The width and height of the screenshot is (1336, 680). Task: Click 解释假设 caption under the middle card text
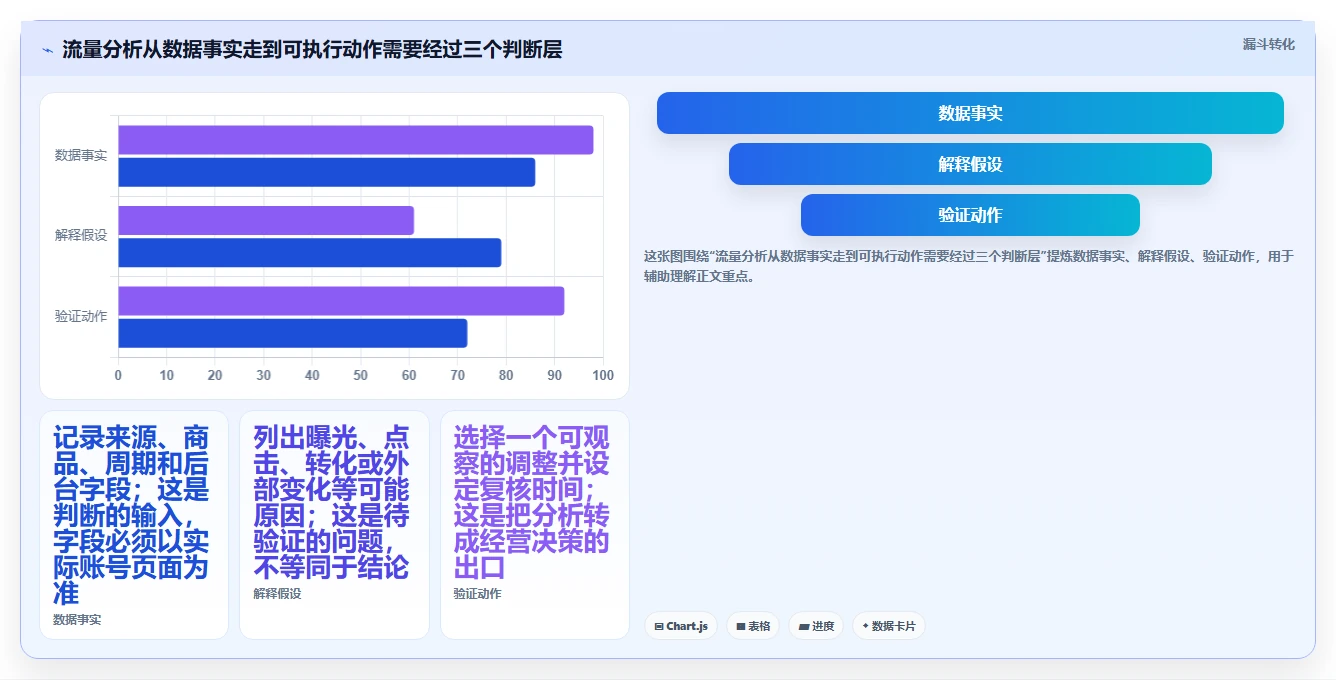pyautogui.click(x=277, y=594)
